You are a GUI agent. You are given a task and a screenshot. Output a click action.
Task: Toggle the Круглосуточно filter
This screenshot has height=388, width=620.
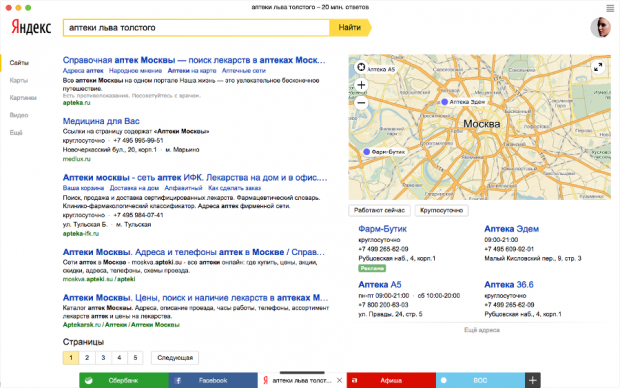[442, 210]
